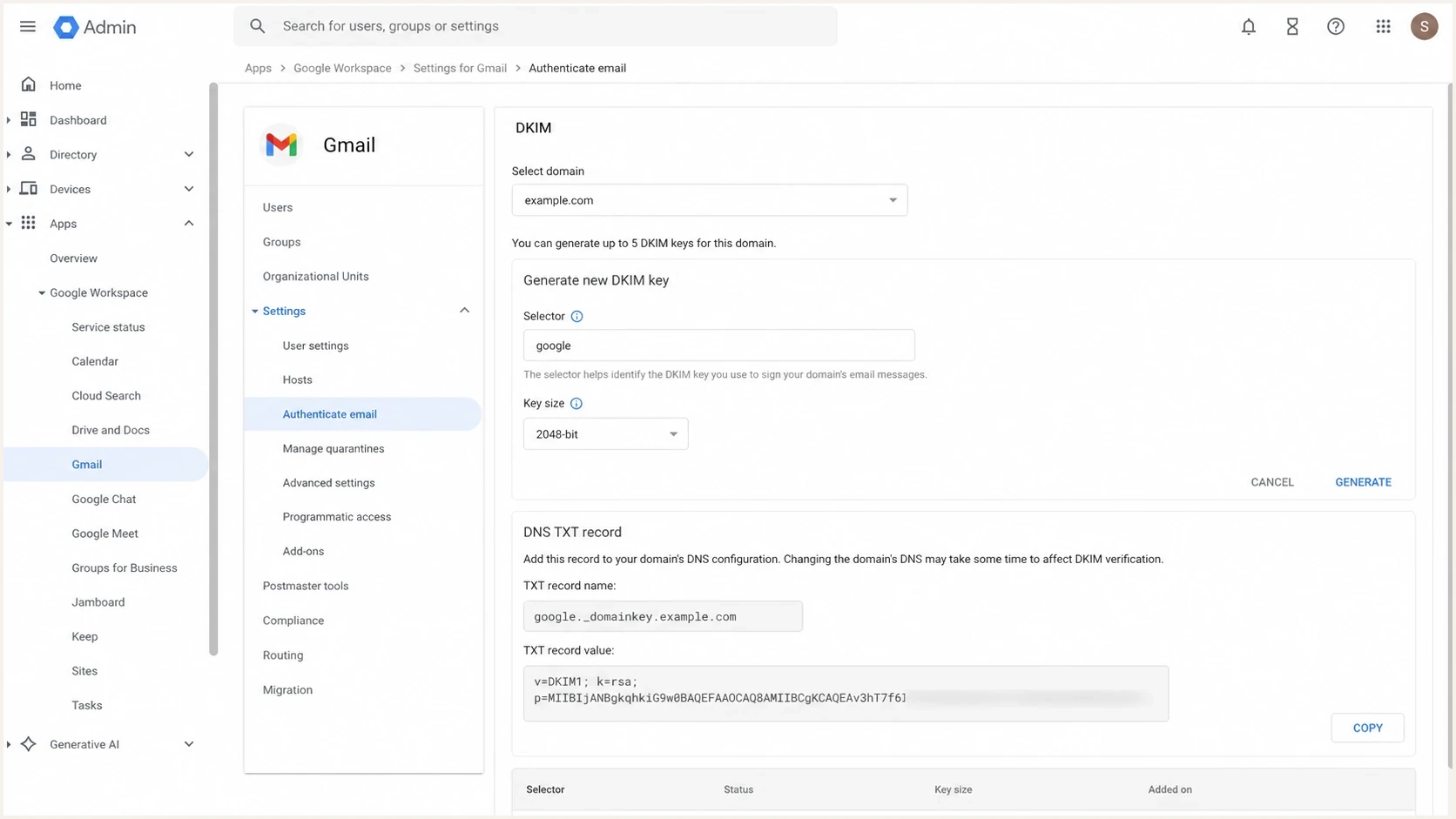Show info tooltip for Key size
Image resolution: width=1456 pixels, height=819 pixels.
(x=576, y=403)
